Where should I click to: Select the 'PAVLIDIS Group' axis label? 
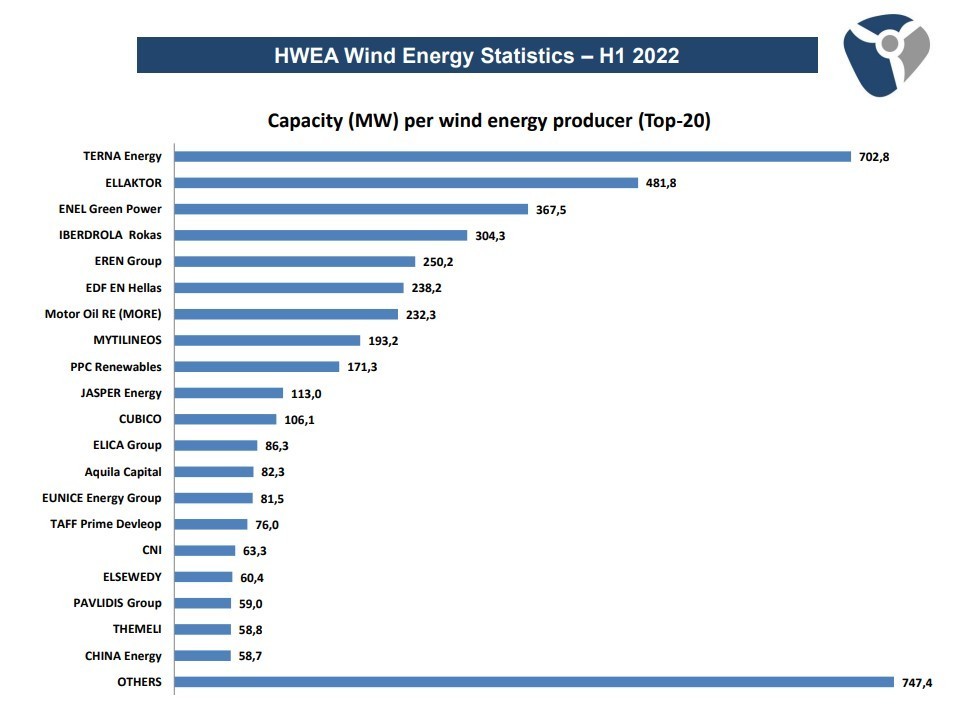point(118,603)
